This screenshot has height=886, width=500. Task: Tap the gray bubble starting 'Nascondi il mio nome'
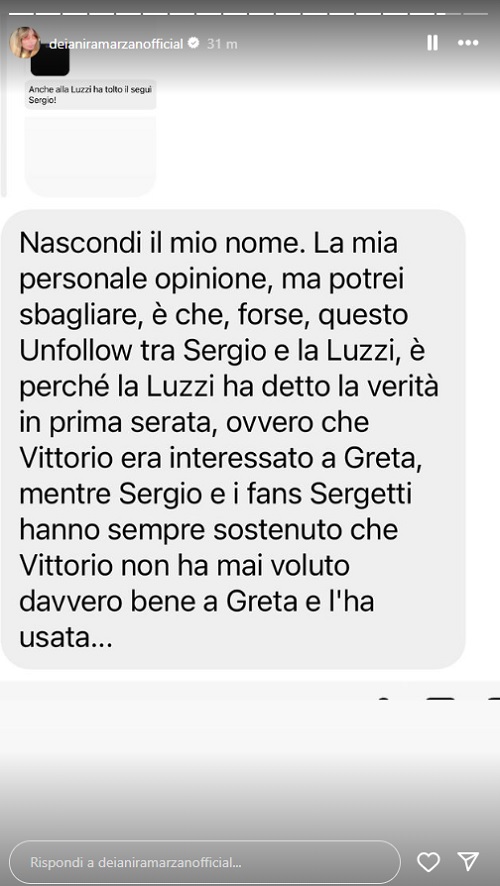click(233, 439)
